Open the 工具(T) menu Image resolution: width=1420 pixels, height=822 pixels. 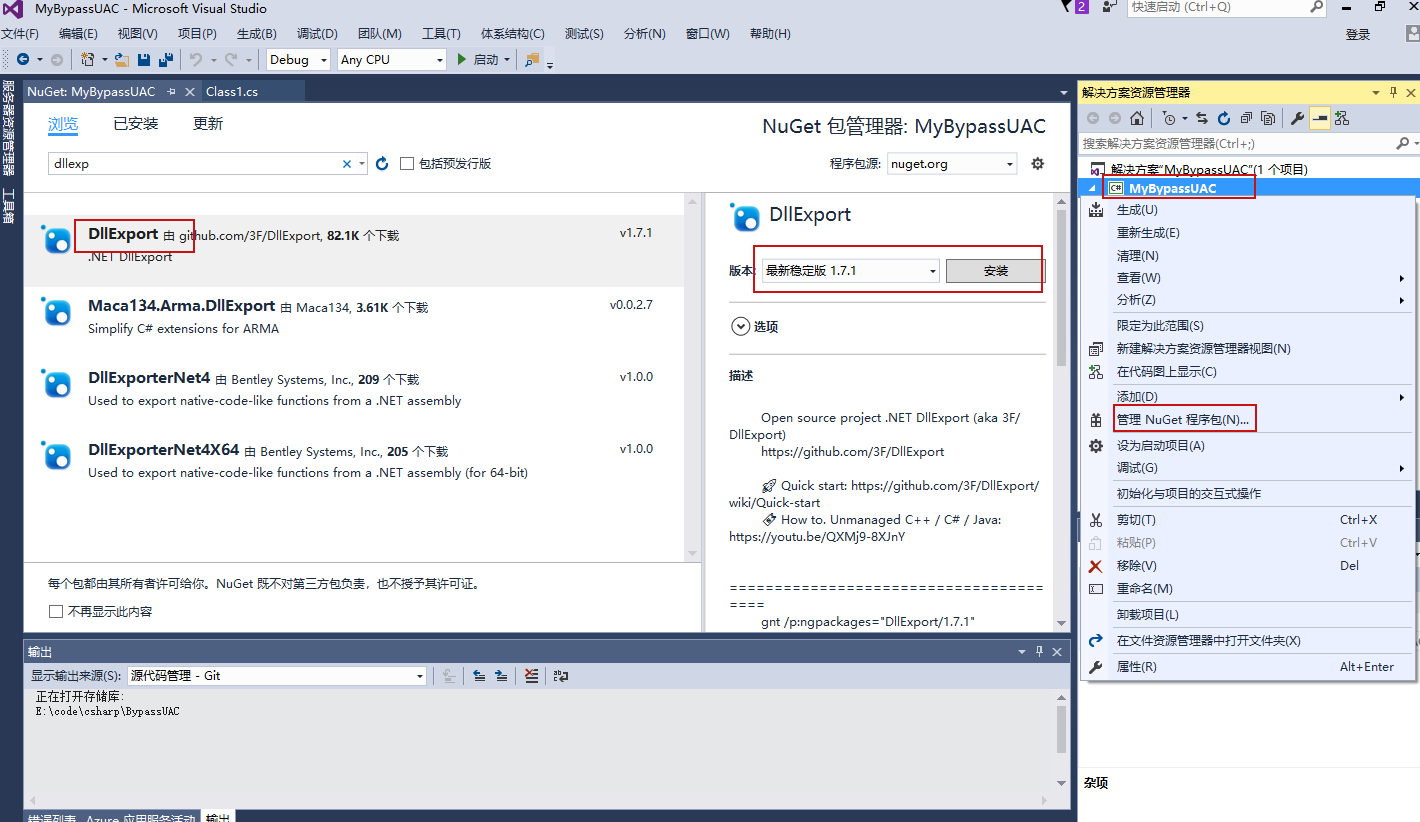click(x=441, y=33)
